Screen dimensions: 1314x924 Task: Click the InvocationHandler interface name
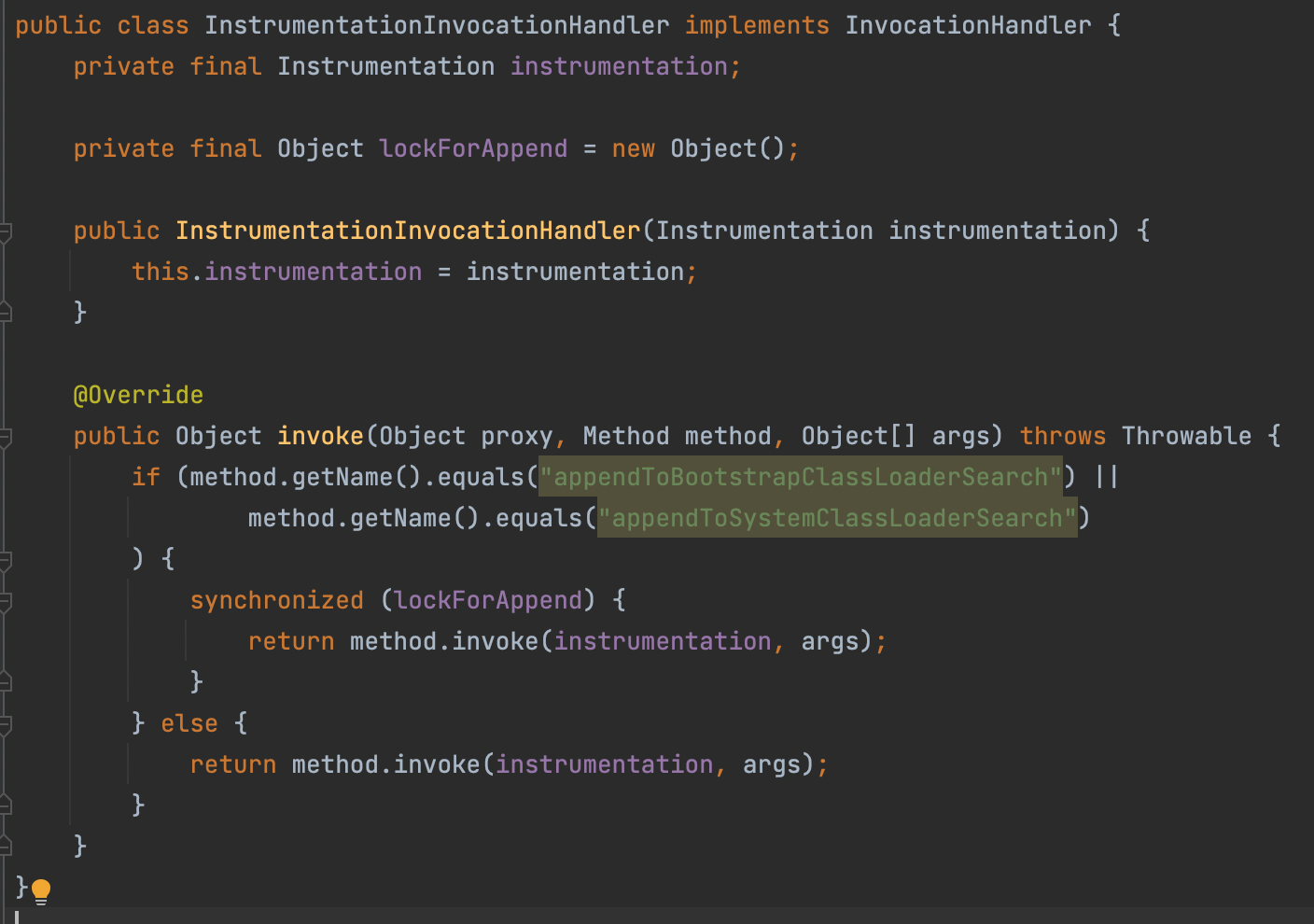(967, 25)
